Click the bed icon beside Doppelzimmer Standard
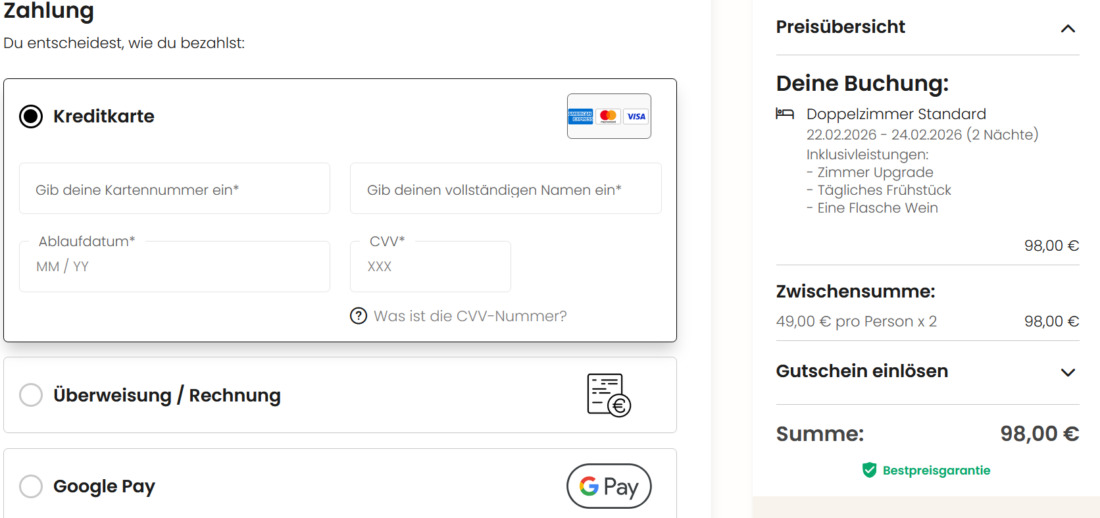Image resolution: width=1100 pixels, height=518 pixels. coord(785,114)
